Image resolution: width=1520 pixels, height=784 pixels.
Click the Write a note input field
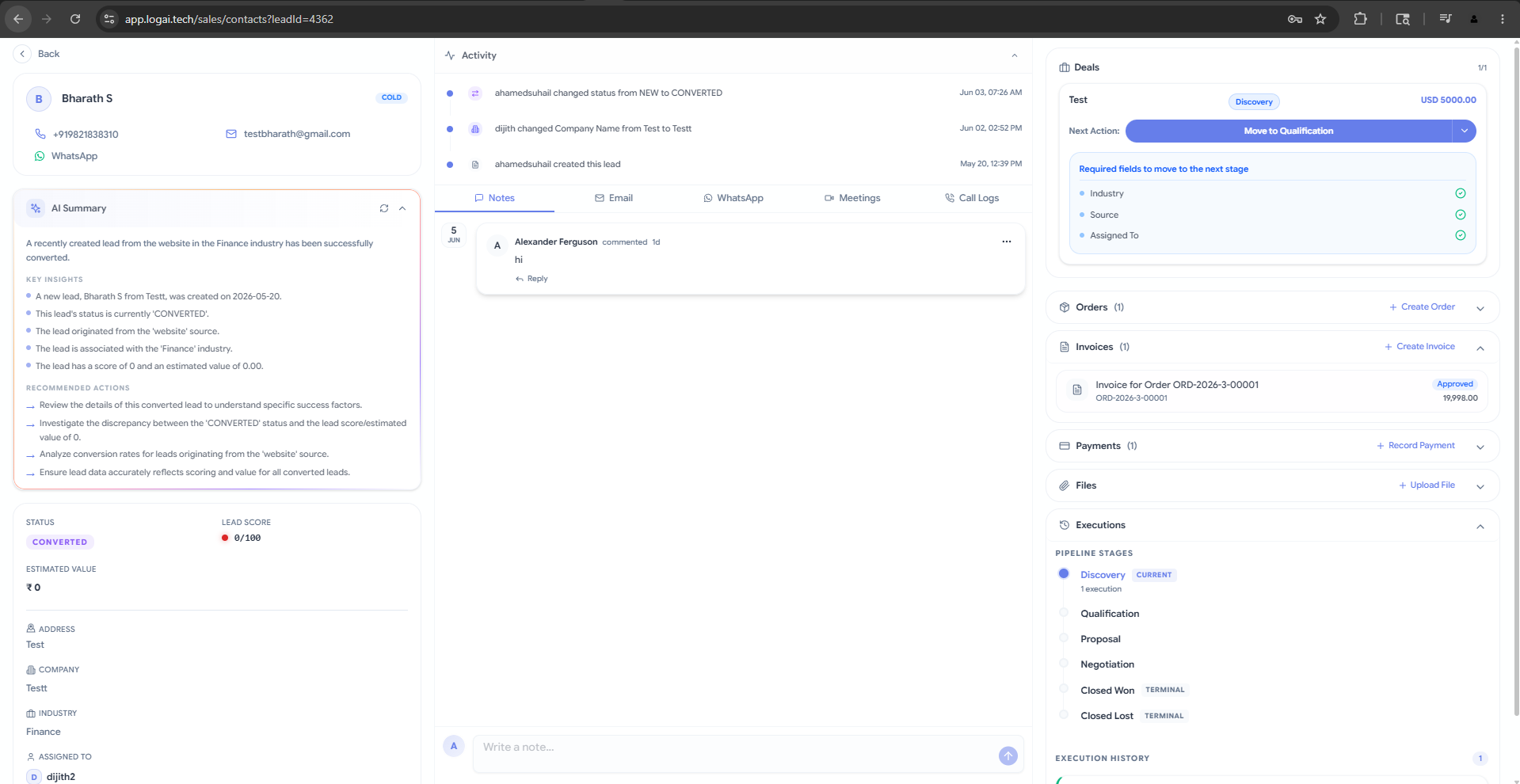pyautogui.click(x=737, y=753)
